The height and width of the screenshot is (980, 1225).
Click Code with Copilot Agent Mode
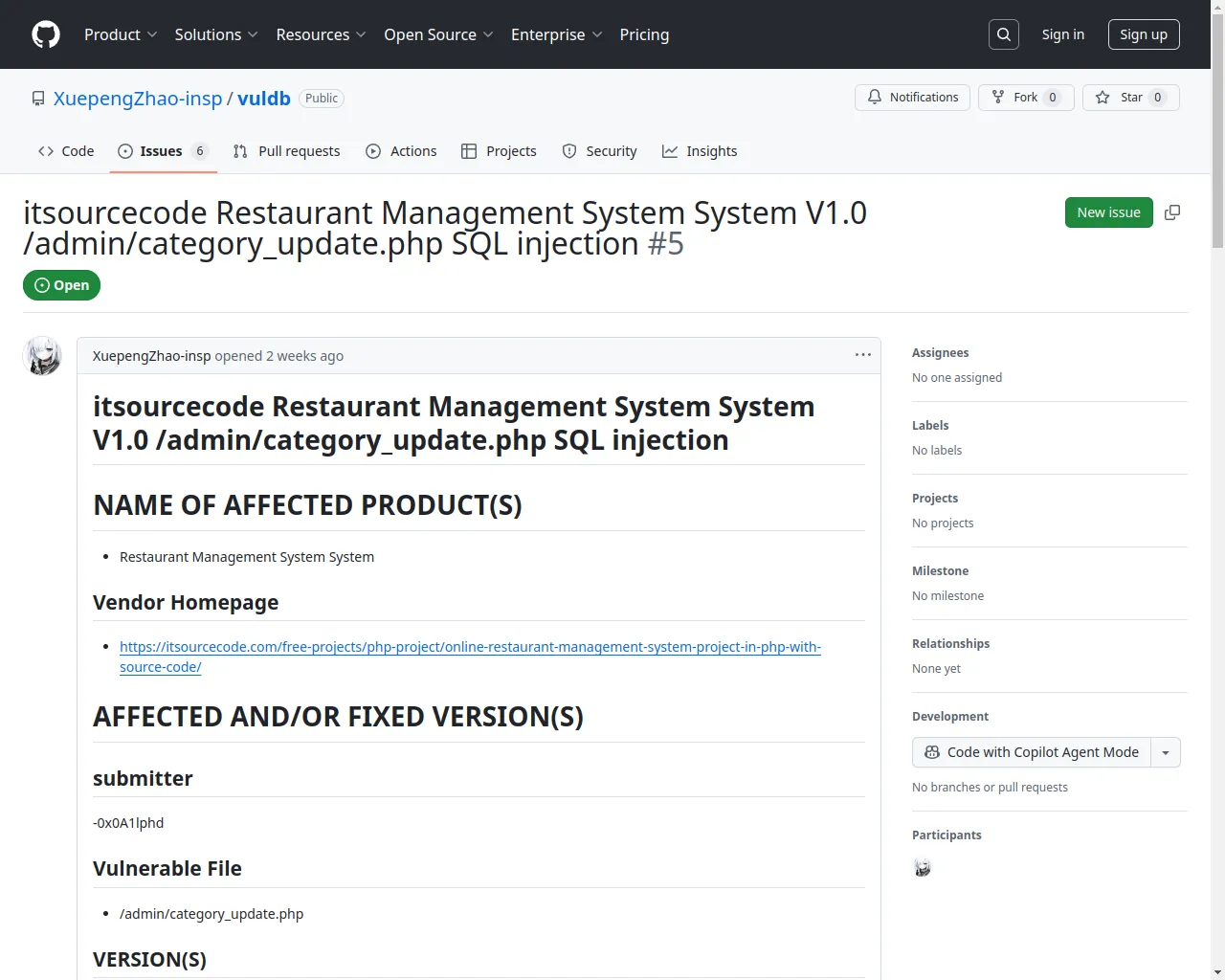[x=1032, y=752]
